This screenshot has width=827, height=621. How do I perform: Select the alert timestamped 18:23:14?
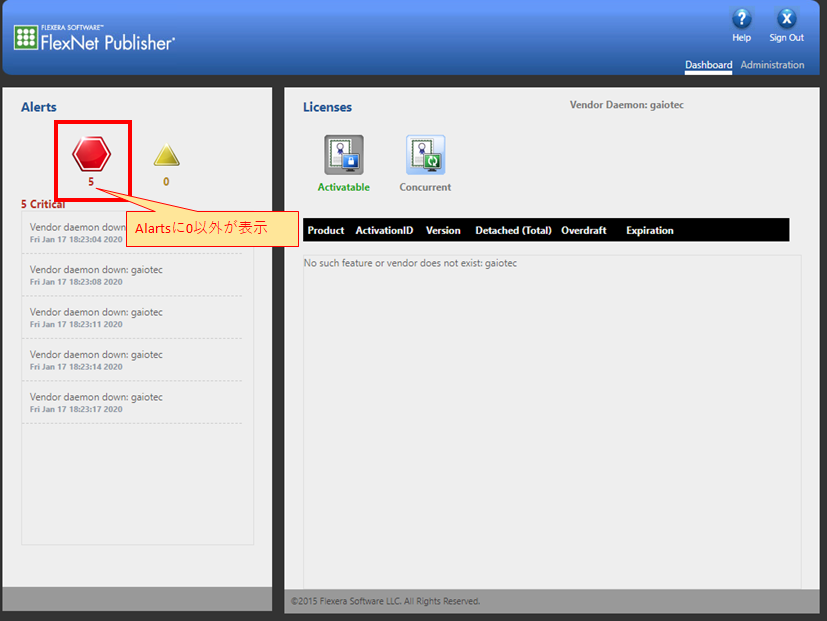coord(132,360)
